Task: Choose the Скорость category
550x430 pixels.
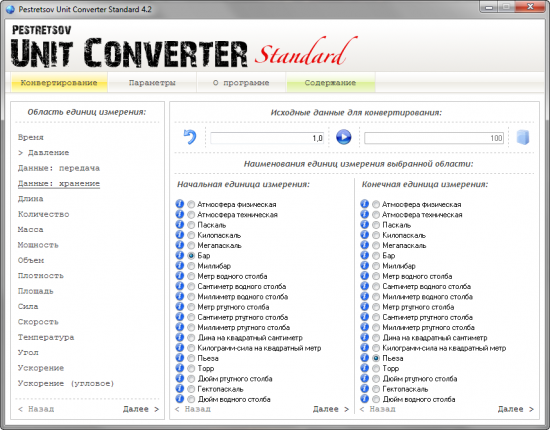Action: click(x=38, y=322)
